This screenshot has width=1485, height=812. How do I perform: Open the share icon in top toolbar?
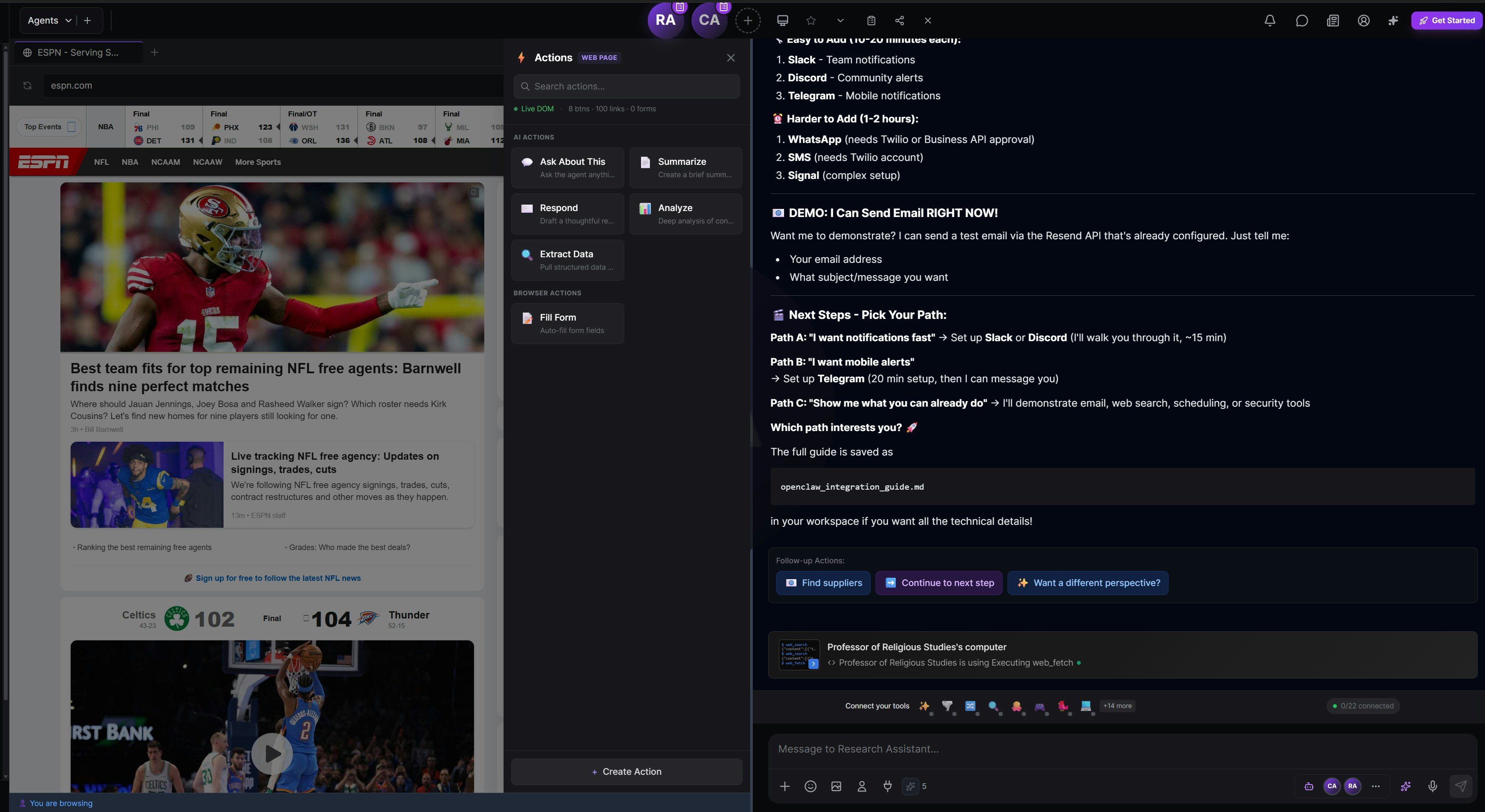899,21
